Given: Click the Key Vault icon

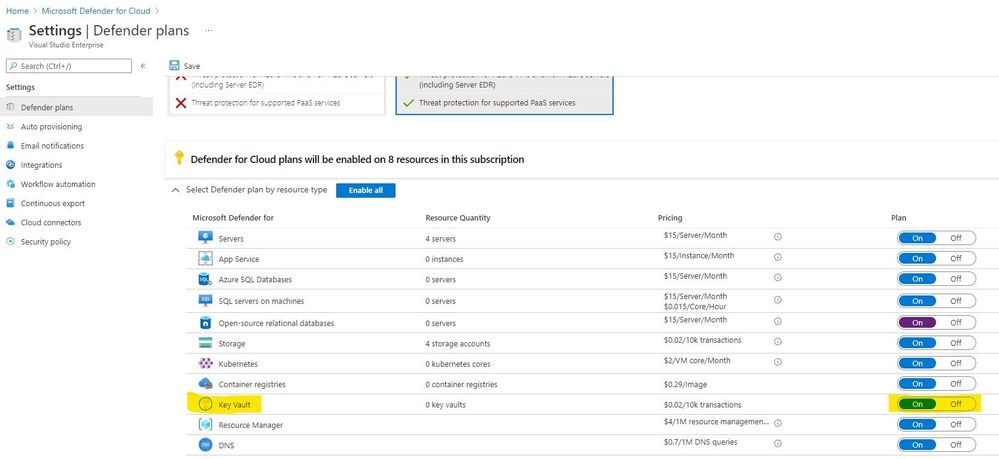Looking at the screenshot, I should [x=205, y=404].
